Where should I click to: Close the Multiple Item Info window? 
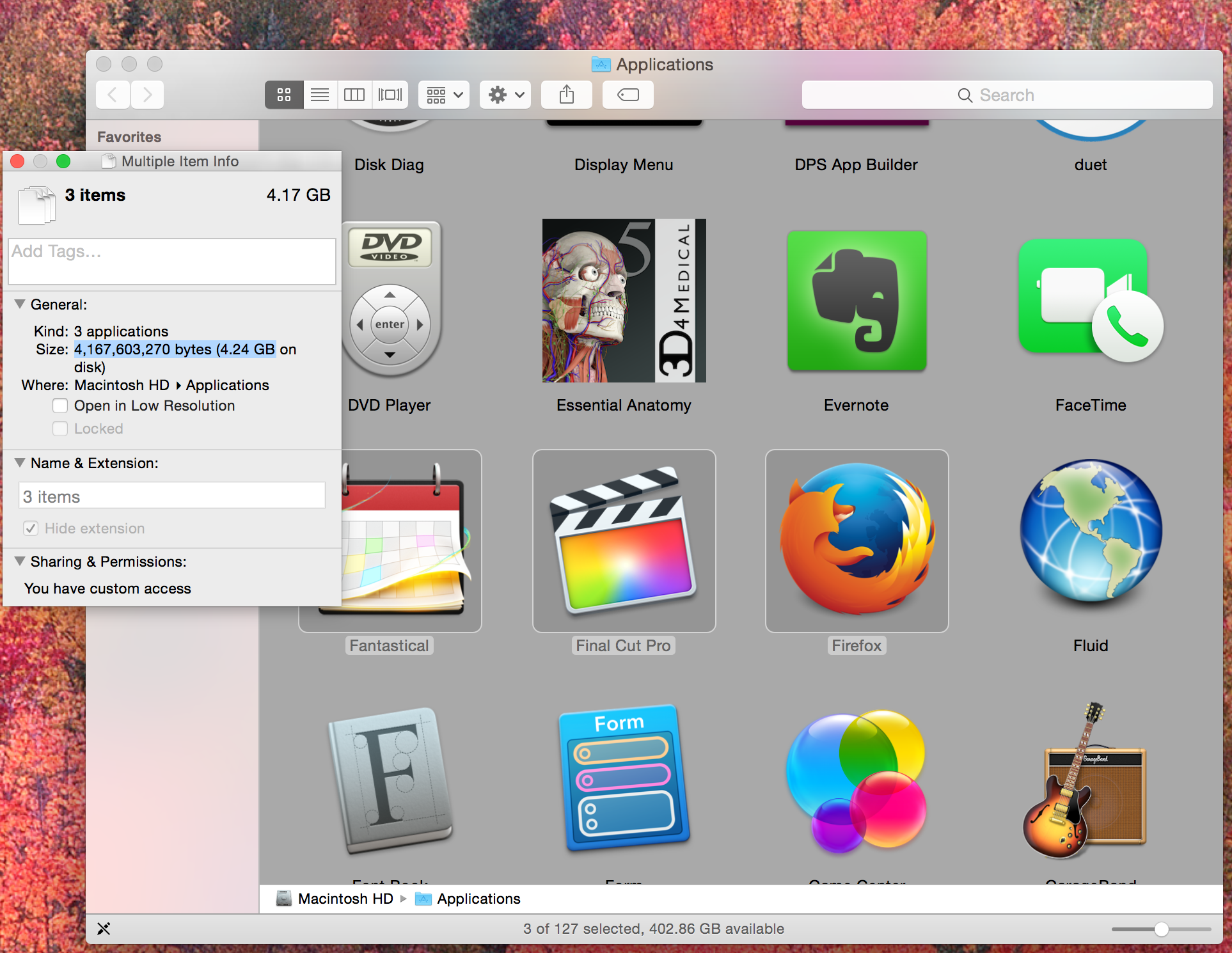[17, 161]
